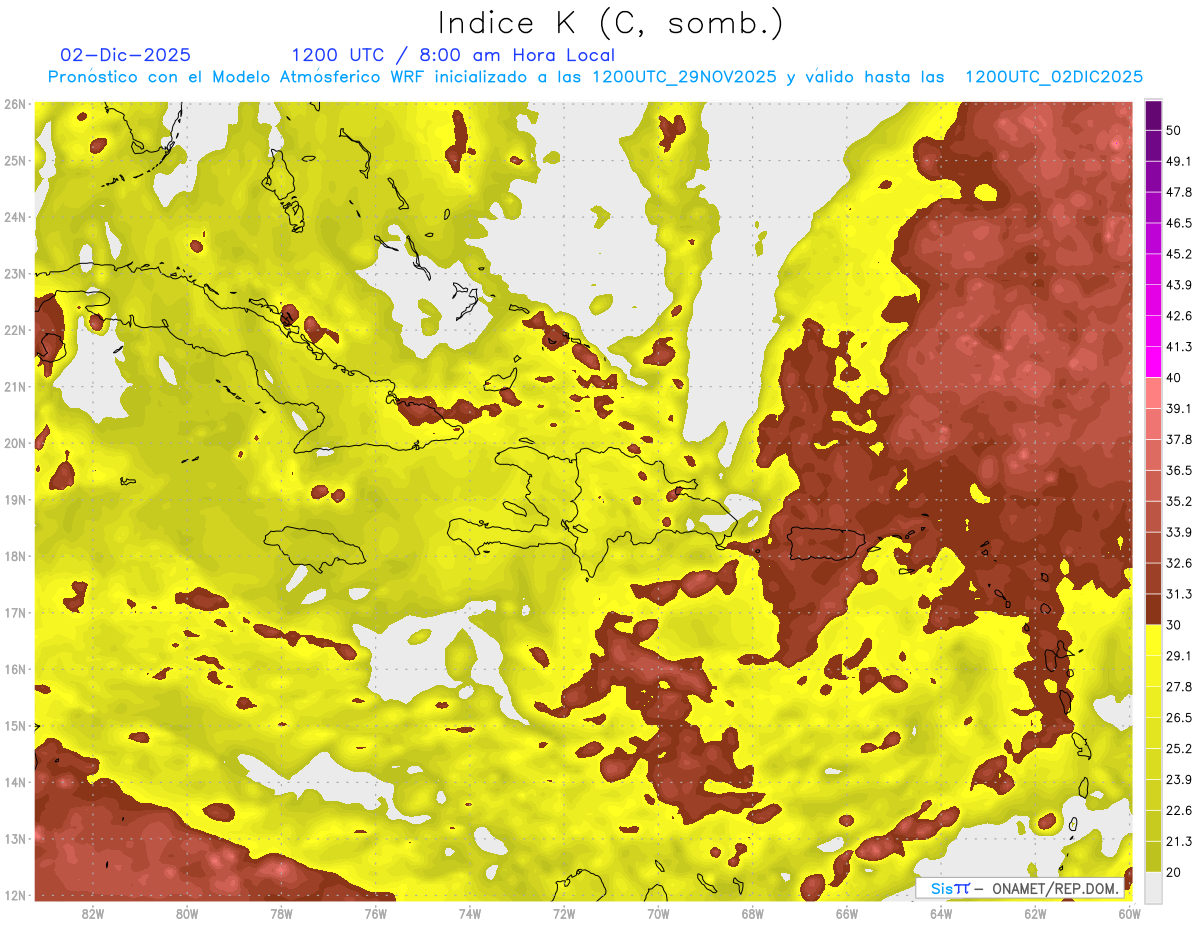Click the latitude label '26N'
This screenshot has width=1200, height=927.
coord(15,104)
